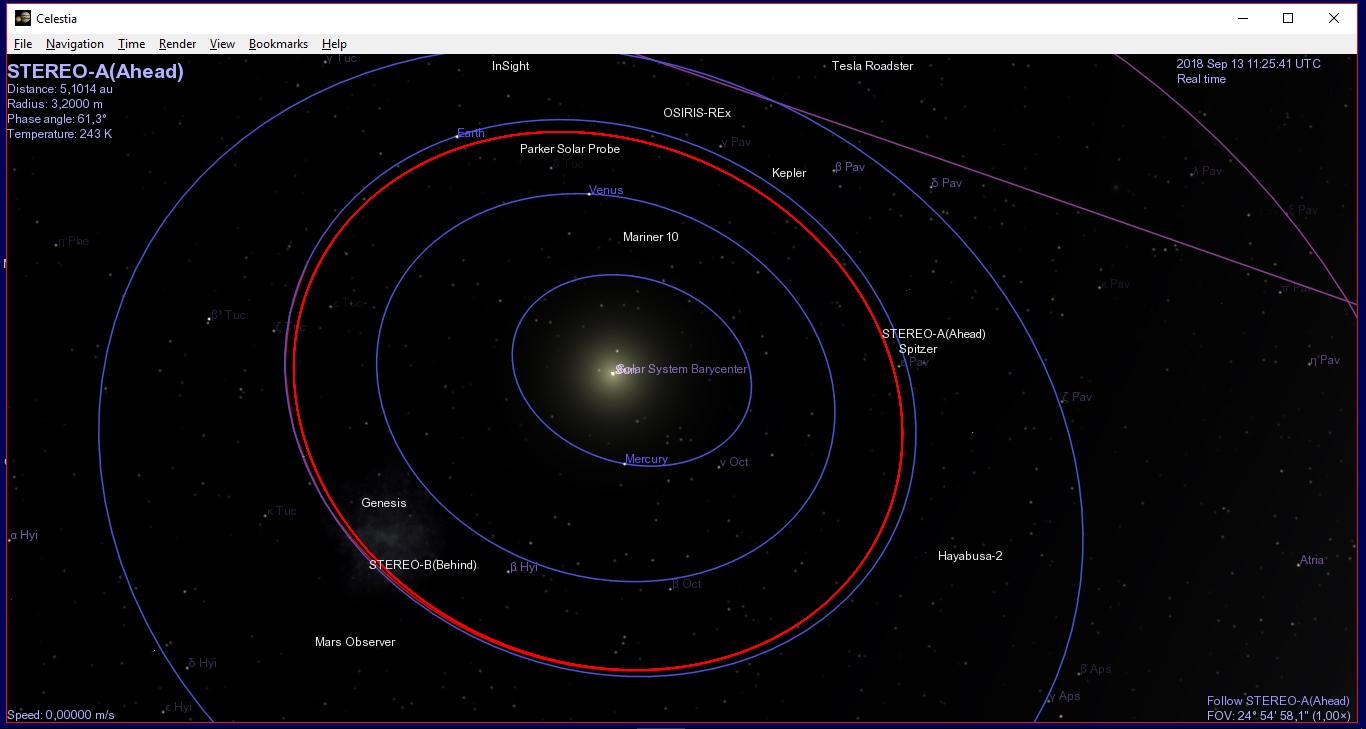Open the Help menu
The height and width of the screenshot is (729, 1366).
[x=334, y=44]
